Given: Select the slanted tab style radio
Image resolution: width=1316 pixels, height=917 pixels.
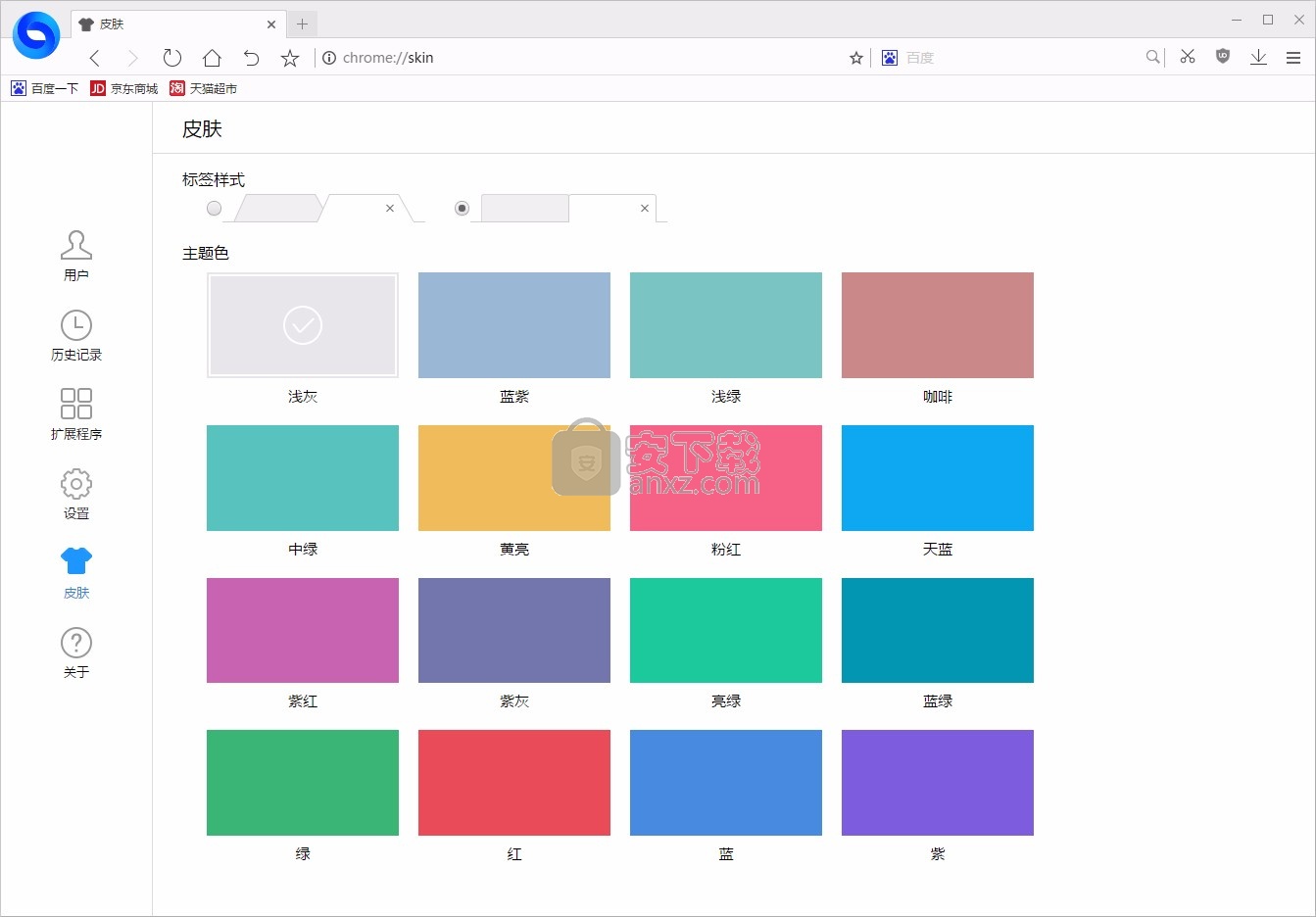Looking at the screenshot, I should 214,208.
